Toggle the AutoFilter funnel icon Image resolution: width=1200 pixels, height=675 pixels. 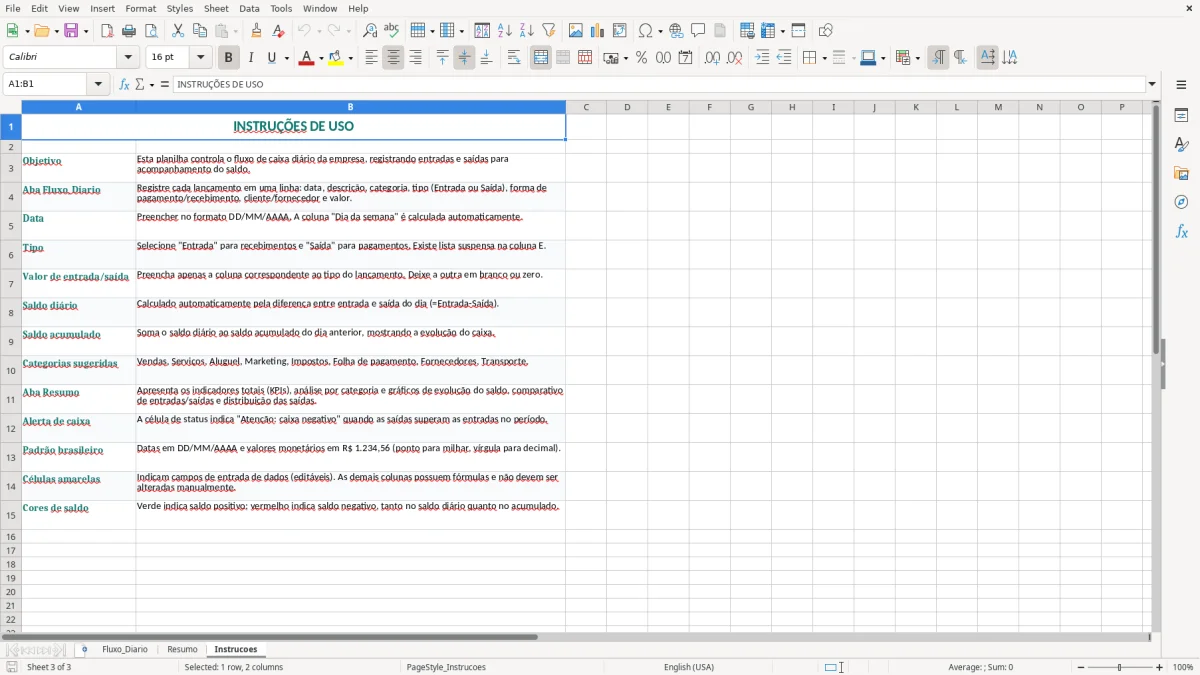tap(549, 31)
